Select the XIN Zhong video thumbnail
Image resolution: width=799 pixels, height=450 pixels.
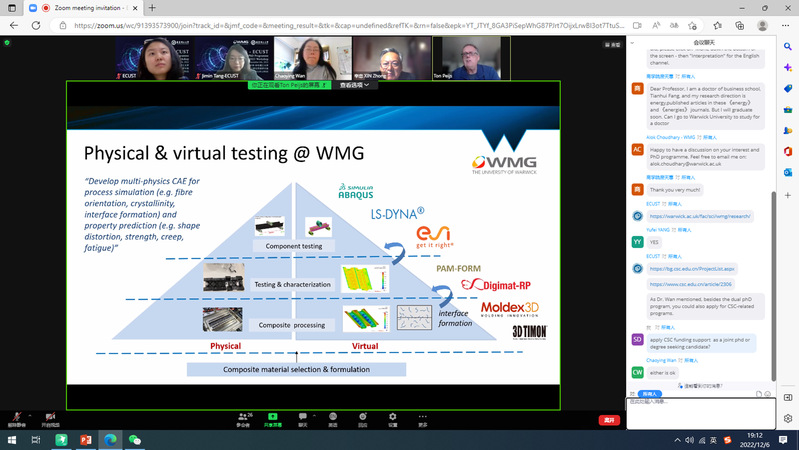[x=392, y=58]
